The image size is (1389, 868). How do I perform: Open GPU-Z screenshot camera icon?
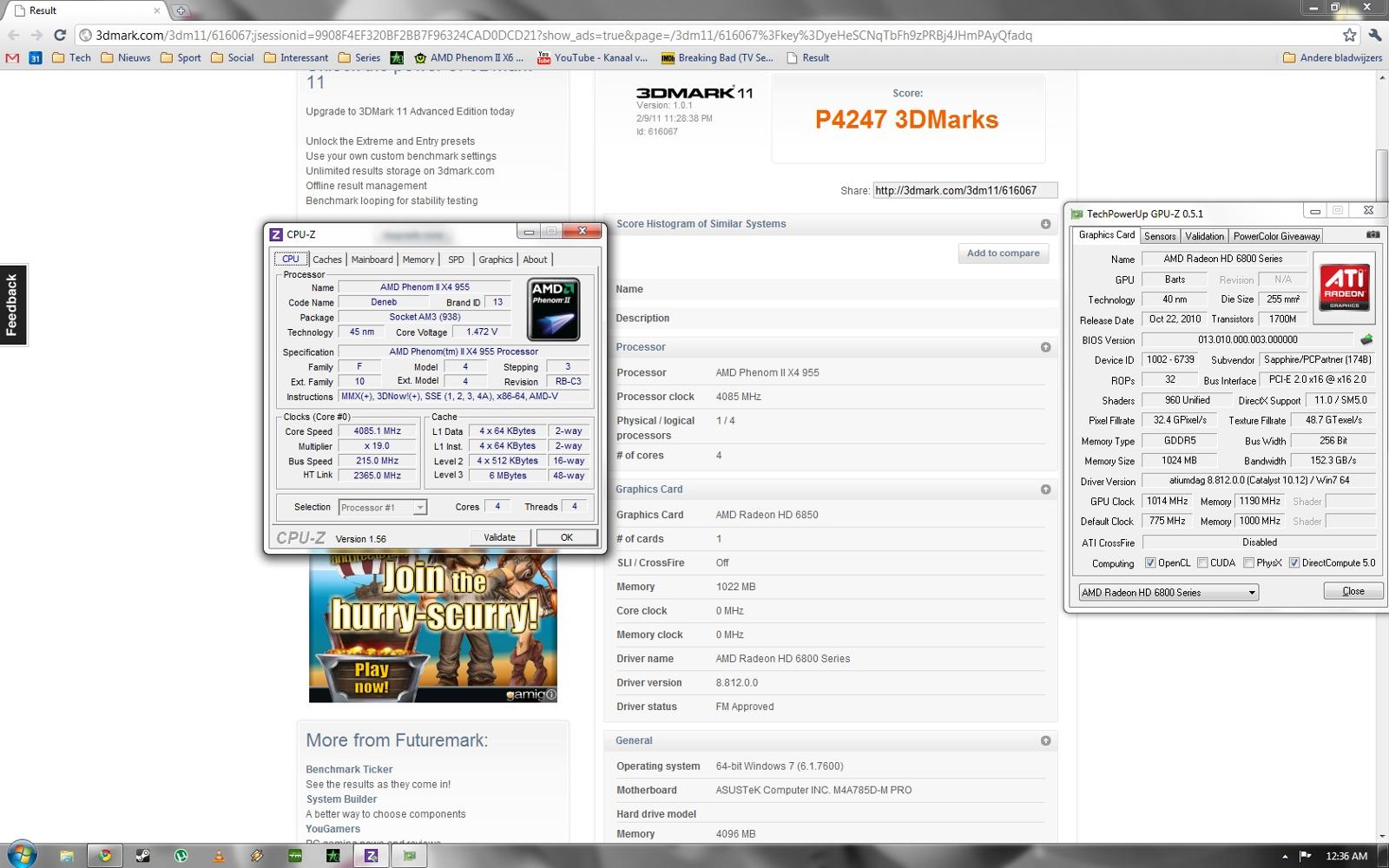[1373, 234]
